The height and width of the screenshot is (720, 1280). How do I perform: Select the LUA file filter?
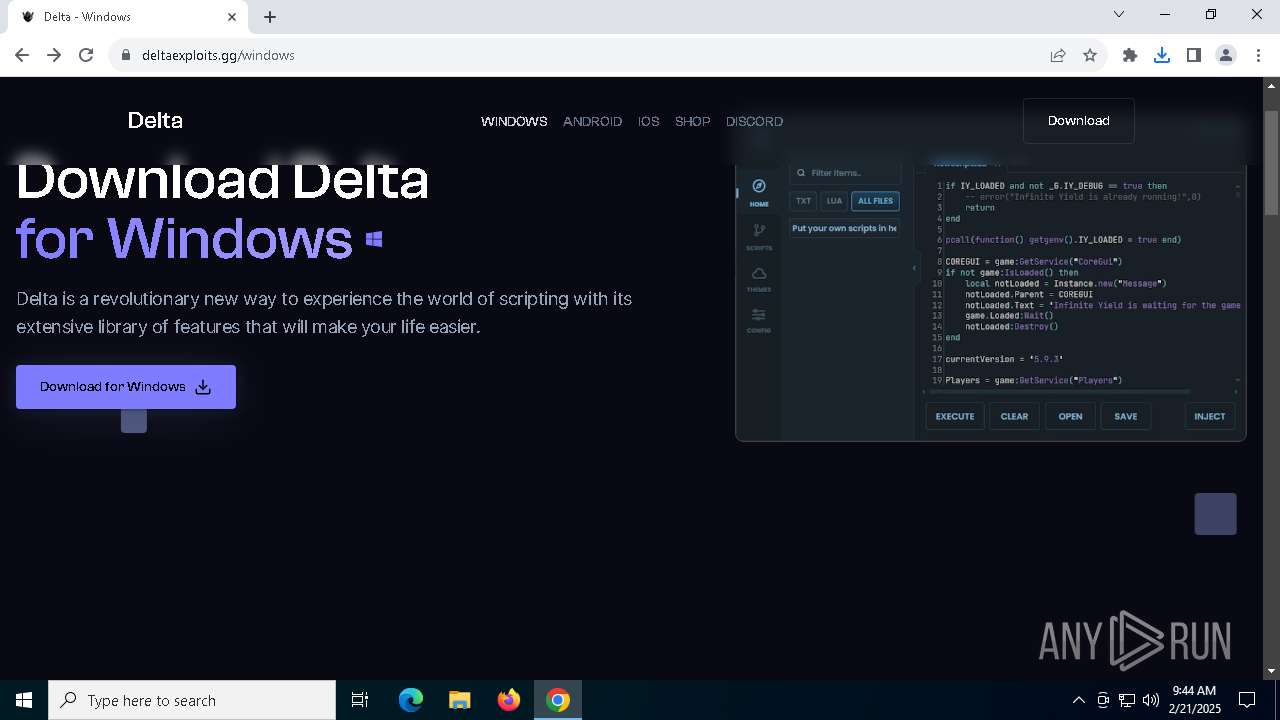tap(834, 201)
